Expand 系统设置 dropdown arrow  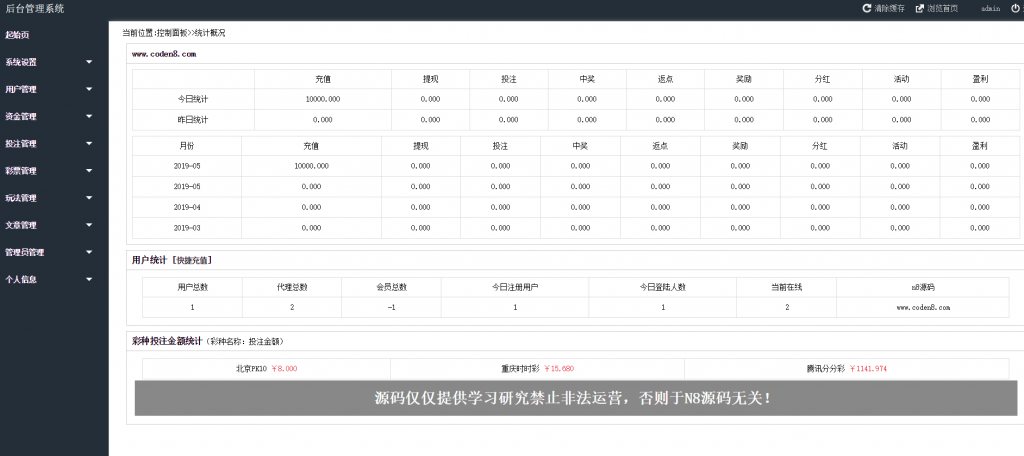click(x=89, y=62)
